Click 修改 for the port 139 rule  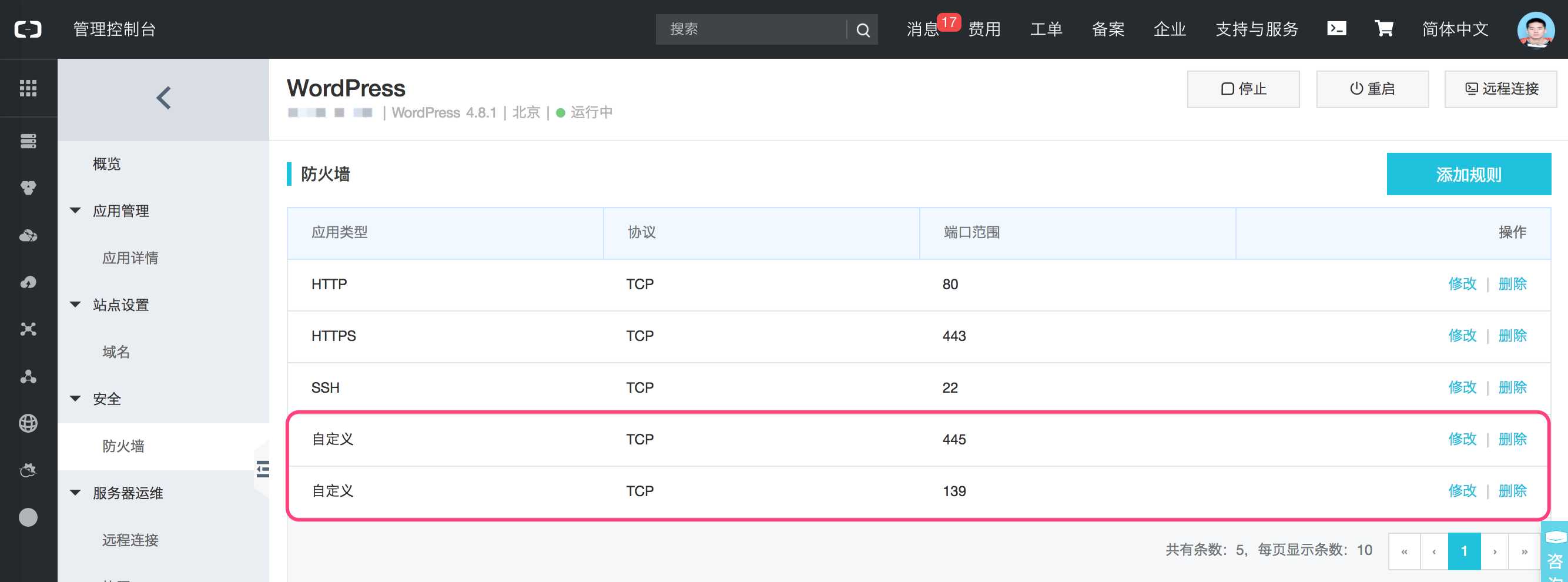[x=1462, y=491]
